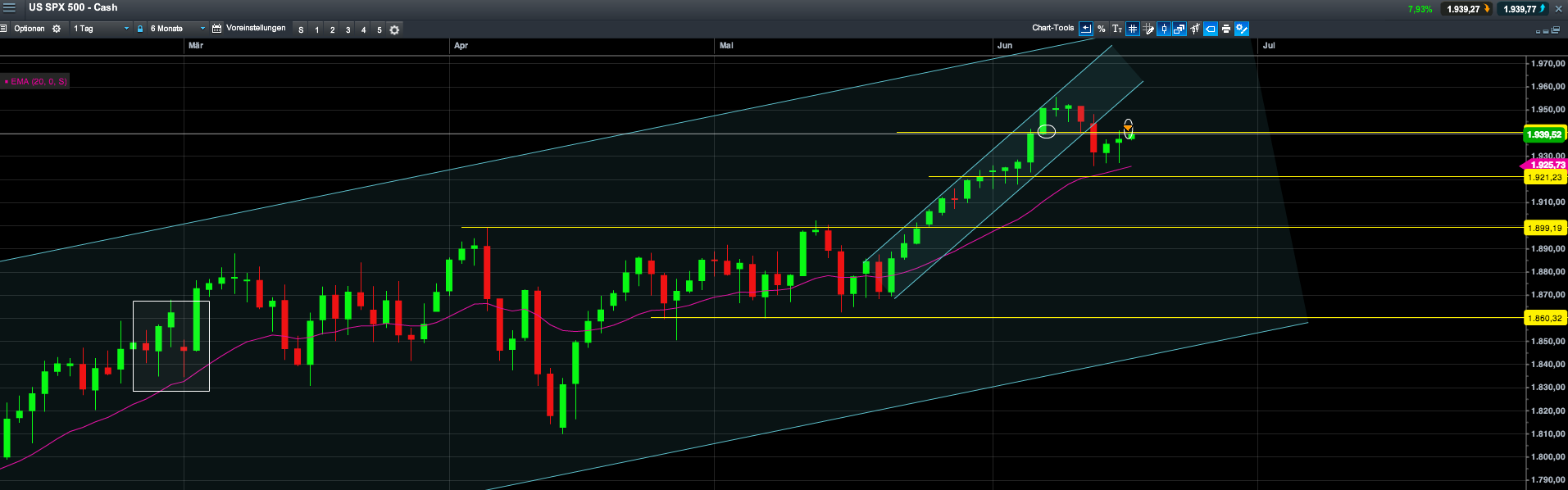The width and height of the screenshot is (1568, 490).
Task: Open the Optionen menu
Action: (30, 29)
